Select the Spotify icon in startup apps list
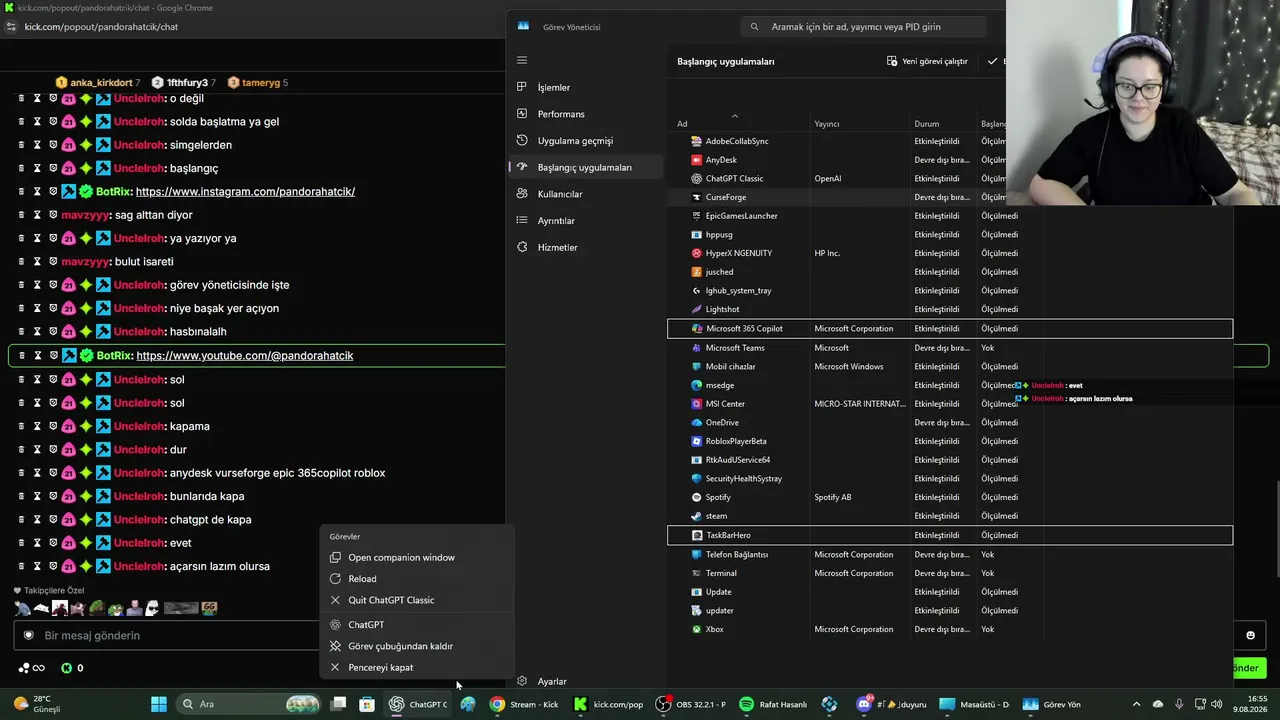The height and width of the screenshot is (720, 1280). tap(697, 497)
